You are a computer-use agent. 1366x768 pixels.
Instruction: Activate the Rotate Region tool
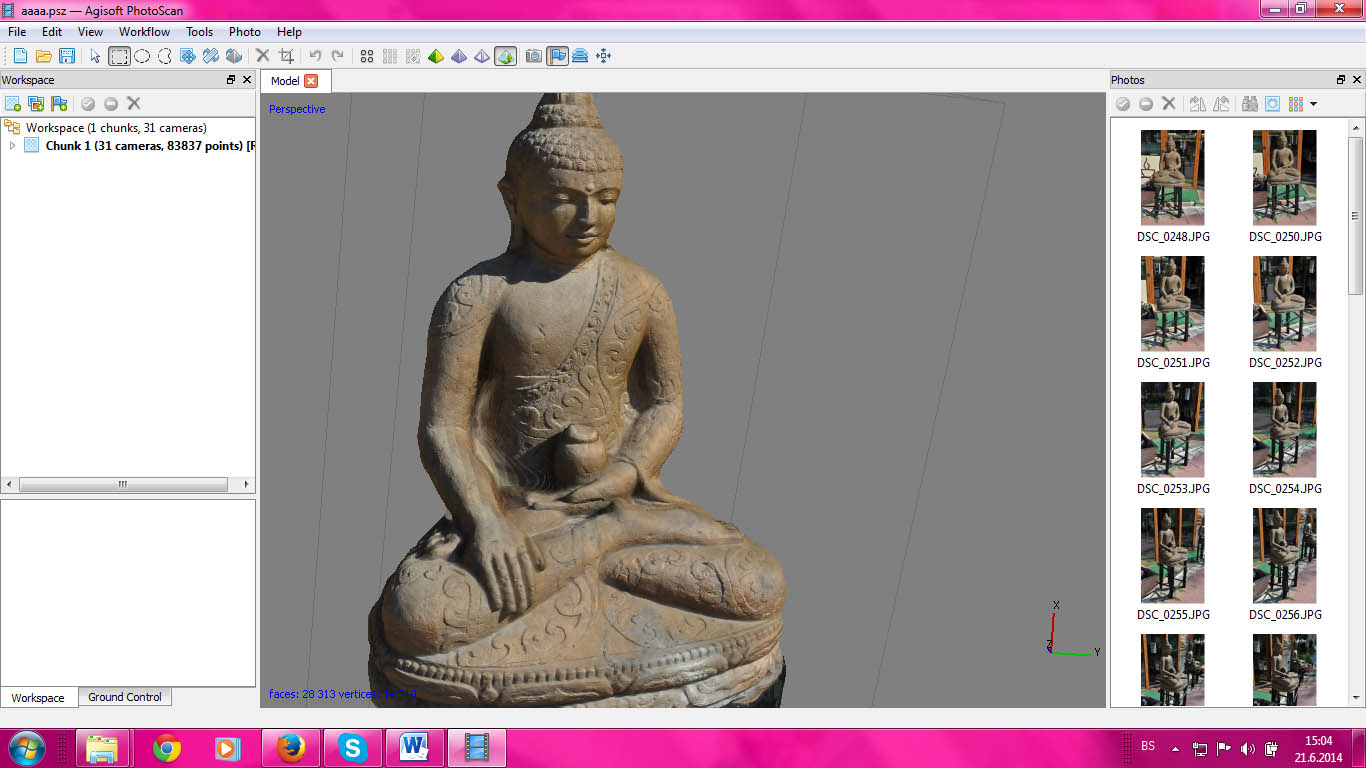(211, 56)
